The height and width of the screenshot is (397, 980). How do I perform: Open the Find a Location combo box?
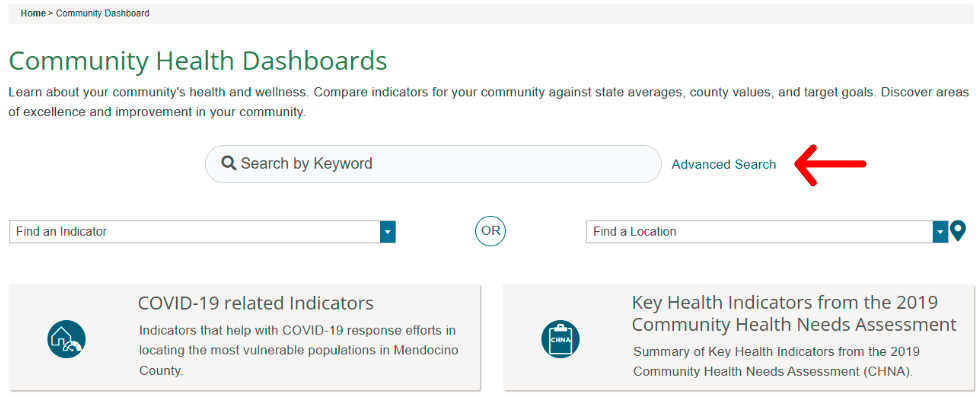coord(768,231)
